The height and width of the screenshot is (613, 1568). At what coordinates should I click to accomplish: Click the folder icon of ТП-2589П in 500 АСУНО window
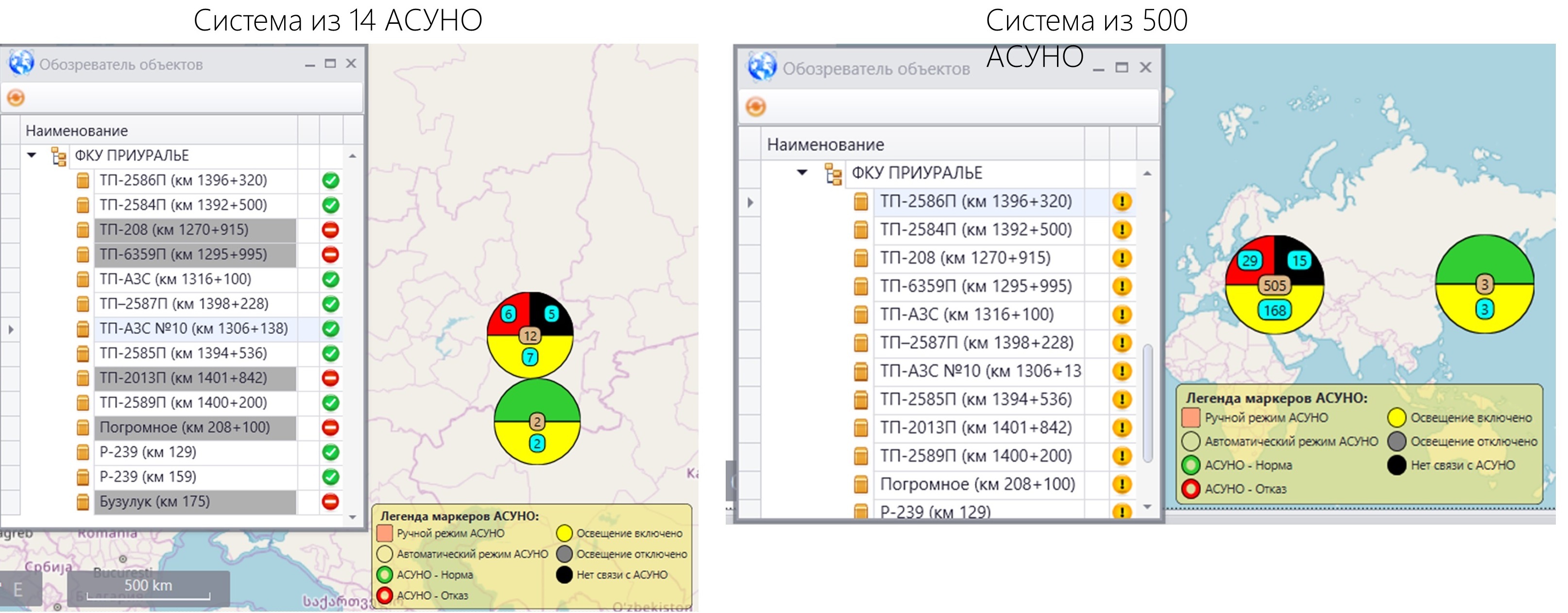click(x=861, y=456)
